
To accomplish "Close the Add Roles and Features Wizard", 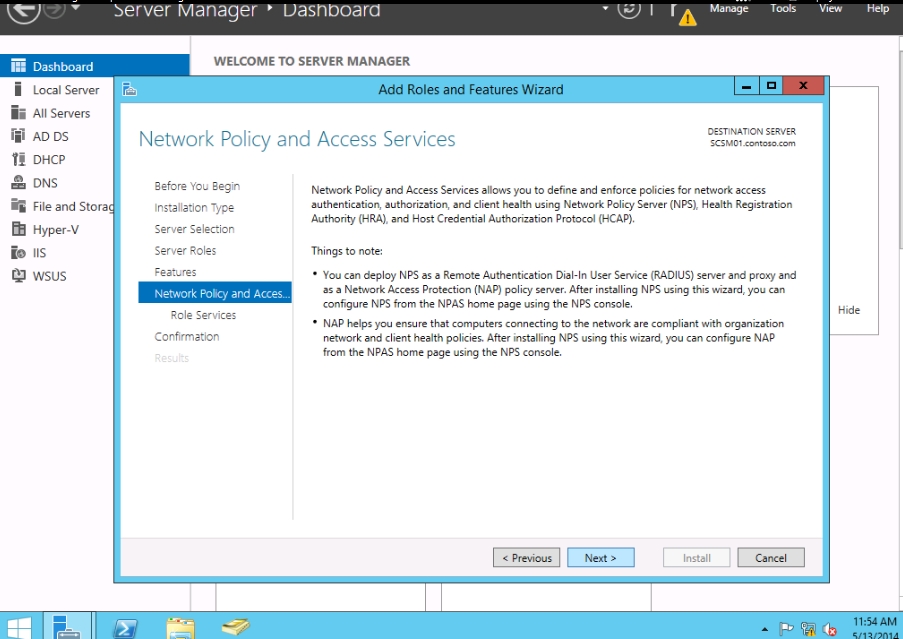I will (804, 86).
